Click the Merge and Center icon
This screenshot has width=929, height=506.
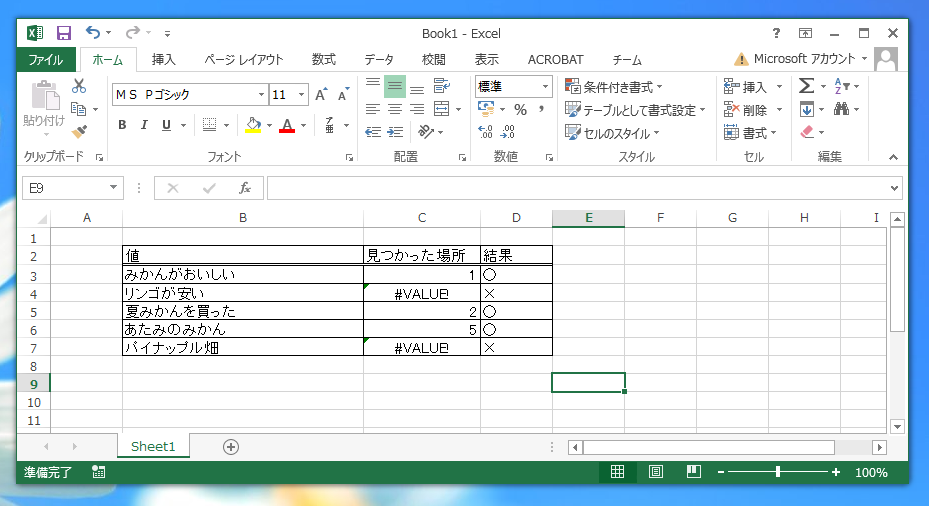pyautogui.click(x=441, y=109)
